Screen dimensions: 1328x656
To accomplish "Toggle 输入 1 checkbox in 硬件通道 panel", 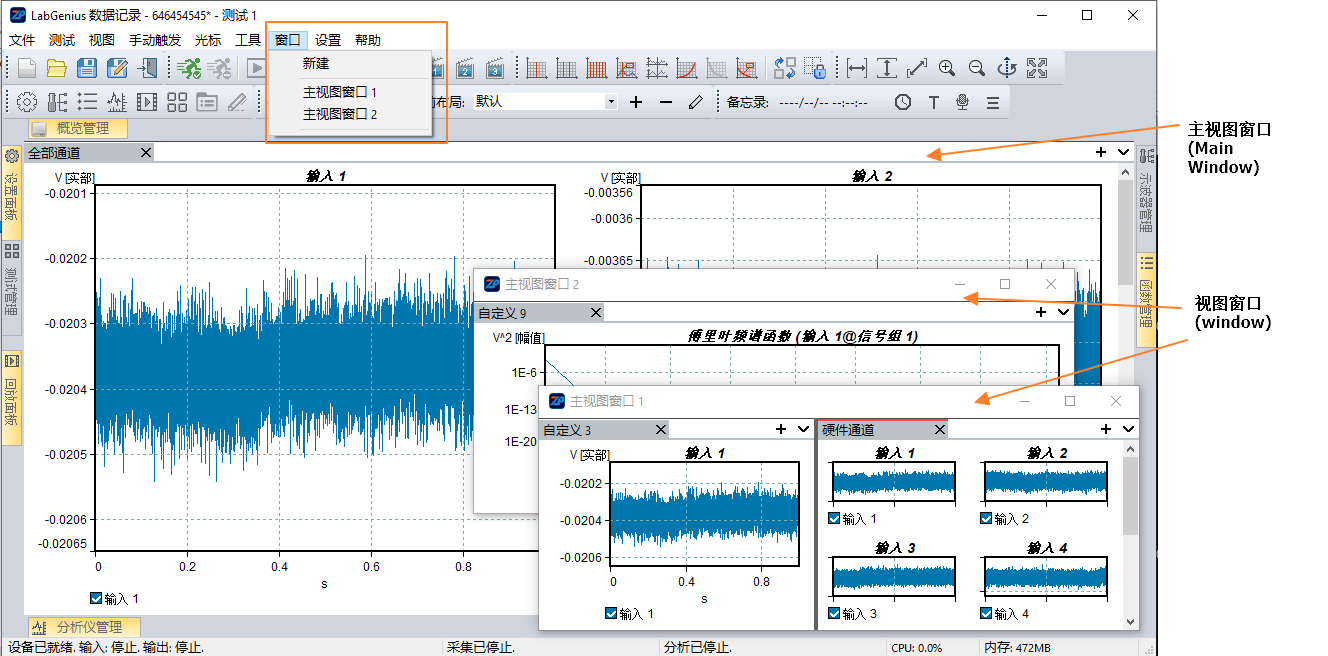I will click(x=835, y=519).
